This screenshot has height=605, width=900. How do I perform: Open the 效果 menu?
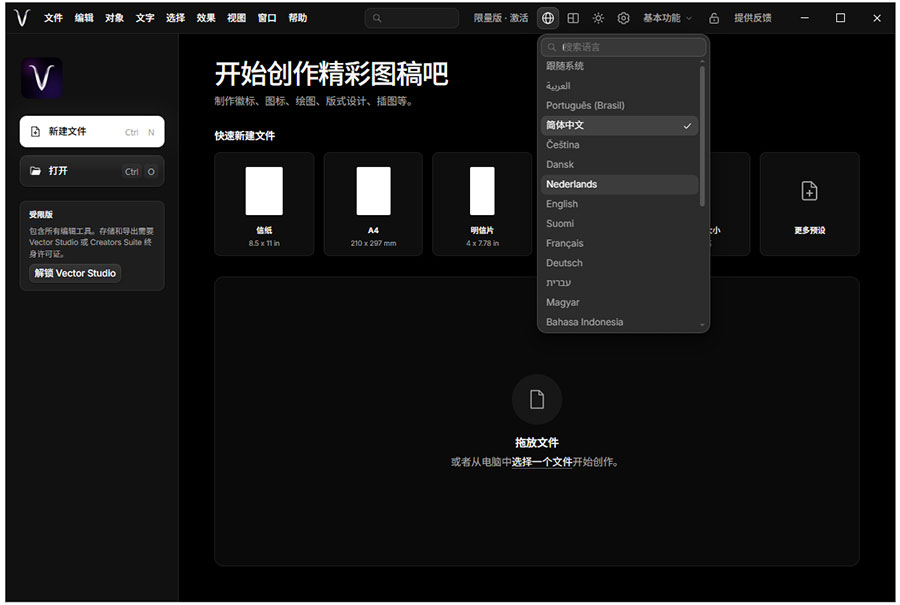coord(205,18)
